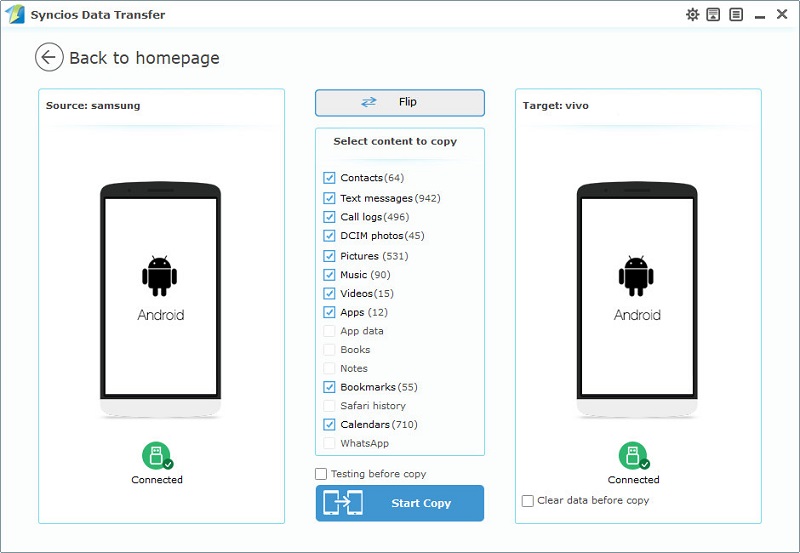Click the Syncios app logo

(x=14, y=14)
